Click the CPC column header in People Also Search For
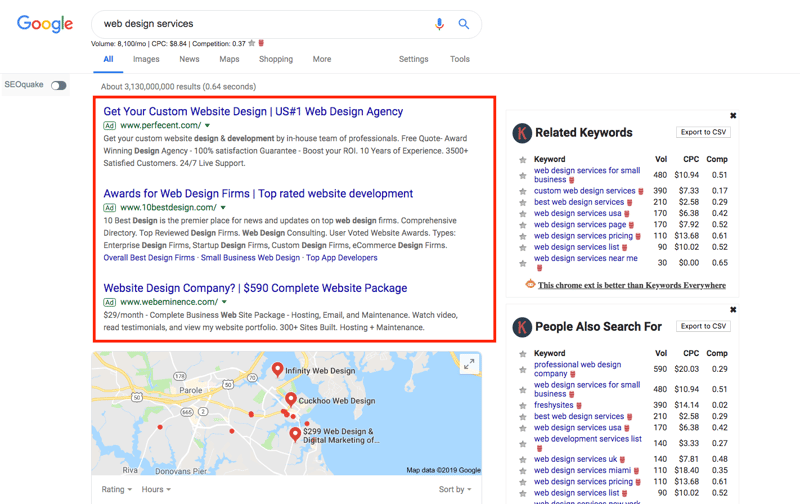 point(691,353)
